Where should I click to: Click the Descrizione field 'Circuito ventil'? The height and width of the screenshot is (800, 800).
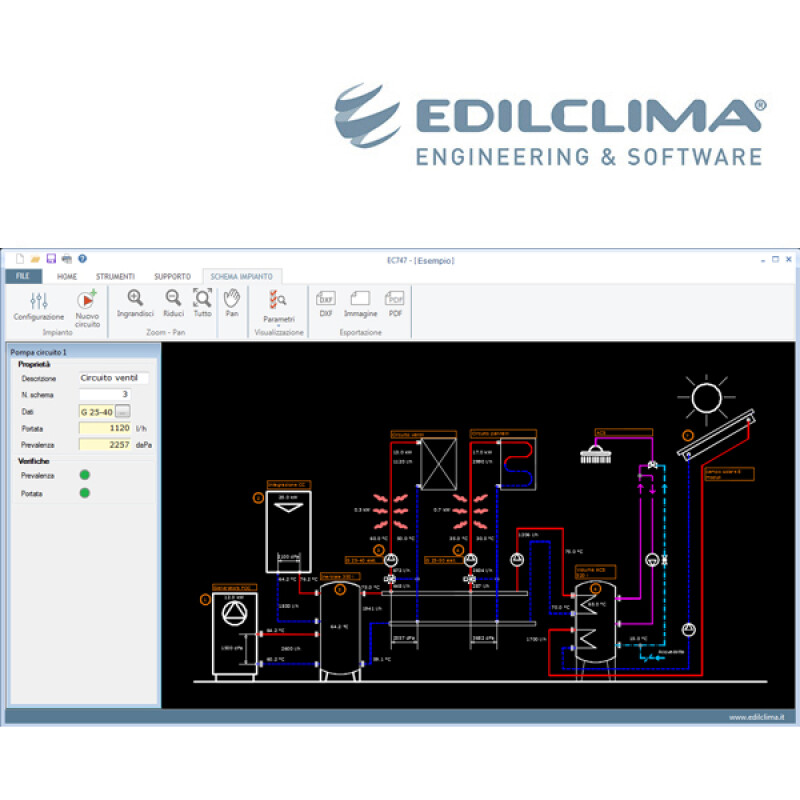click(x=113, y=378)
